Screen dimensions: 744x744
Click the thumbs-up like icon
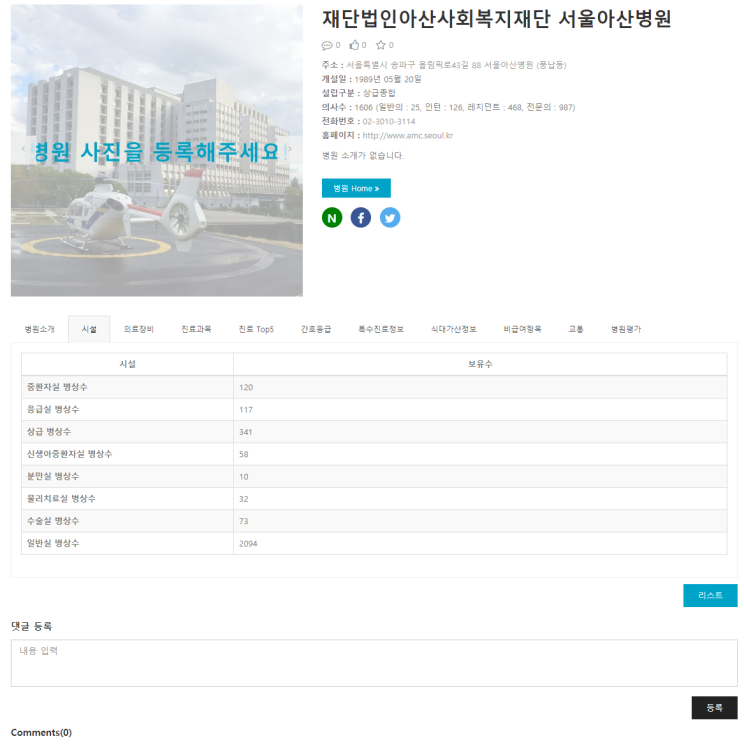pos(354,45)
